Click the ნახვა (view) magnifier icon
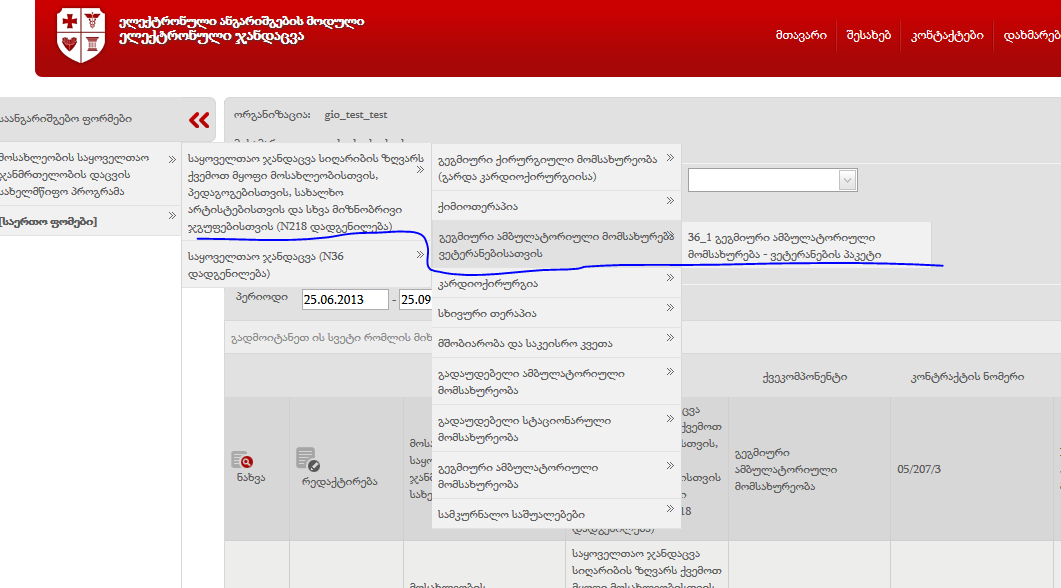Screen dimensions: 1061x588 241,460
